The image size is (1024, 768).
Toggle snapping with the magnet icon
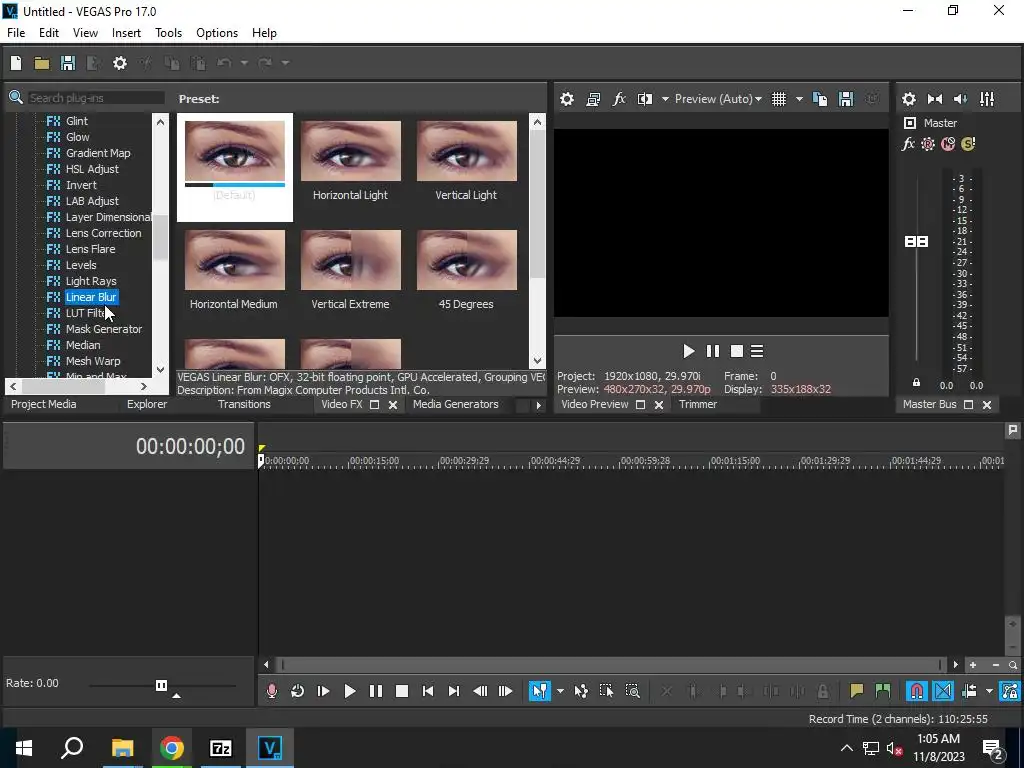[917, 691]
